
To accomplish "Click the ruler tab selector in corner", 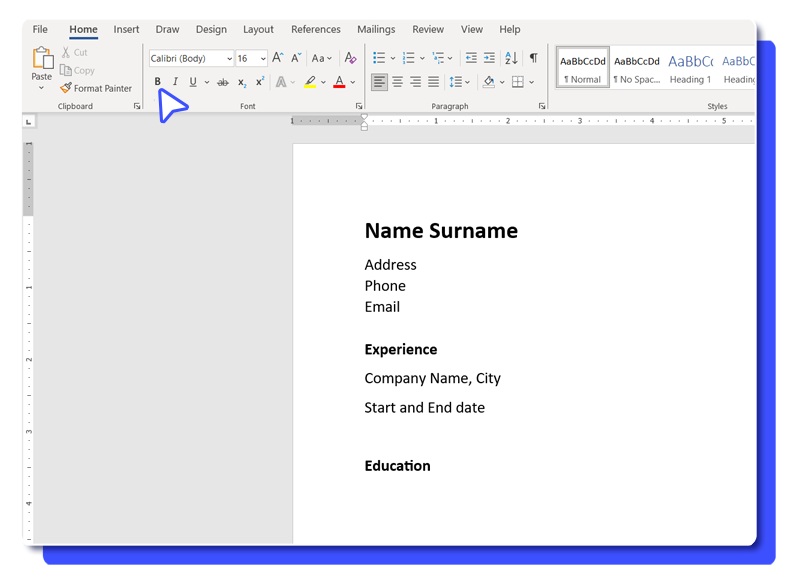I will [x=29, y=121].
